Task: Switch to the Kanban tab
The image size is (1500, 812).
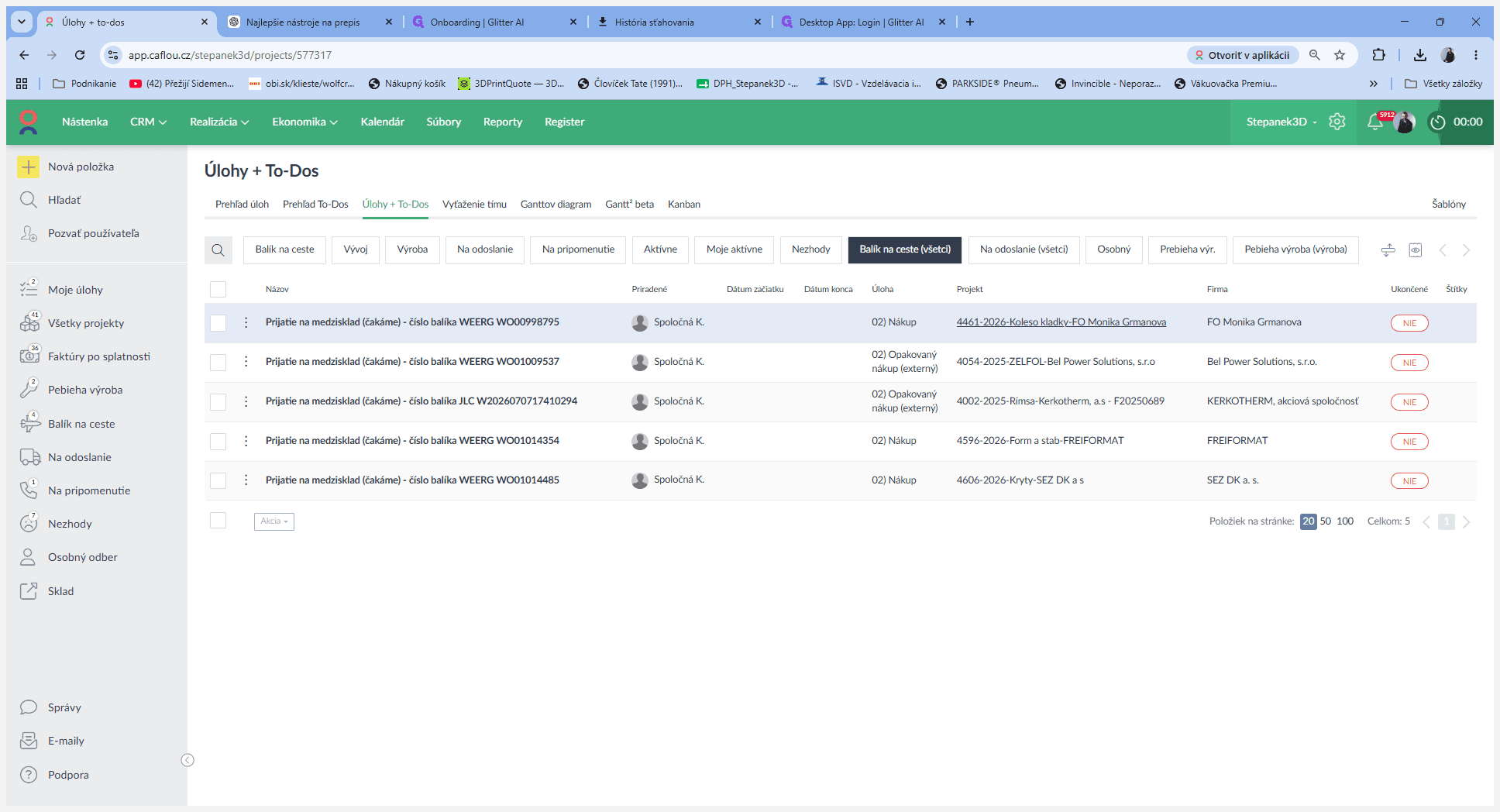Action: point(684,205)
